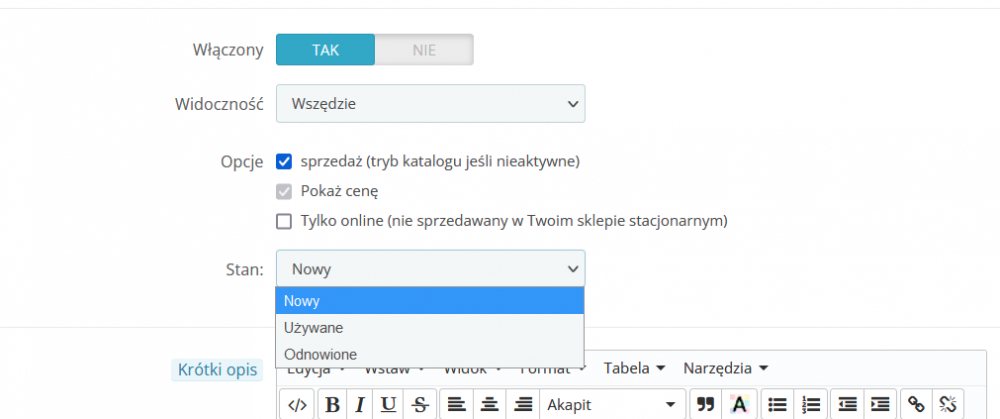Image resolution: width=1000 pixels, height=419 pixels.
Task: Click the Opcje field label
Action: pos(242,163)
